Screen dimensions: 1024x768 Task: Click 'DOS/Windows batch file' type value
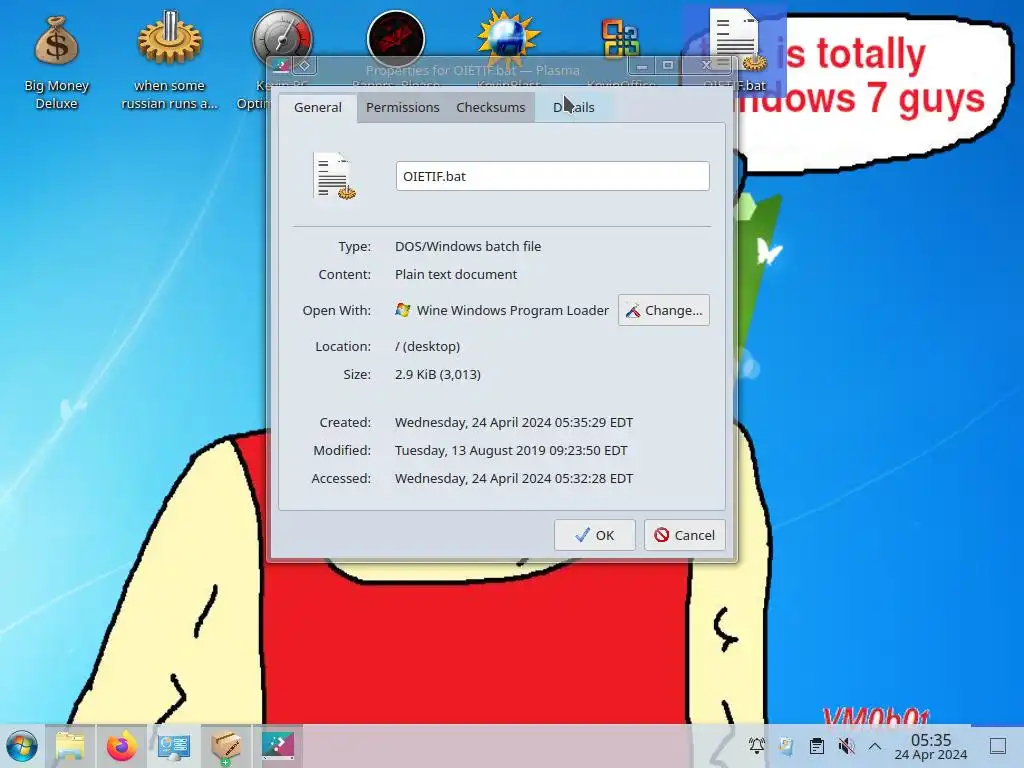[x=468, y=246]
